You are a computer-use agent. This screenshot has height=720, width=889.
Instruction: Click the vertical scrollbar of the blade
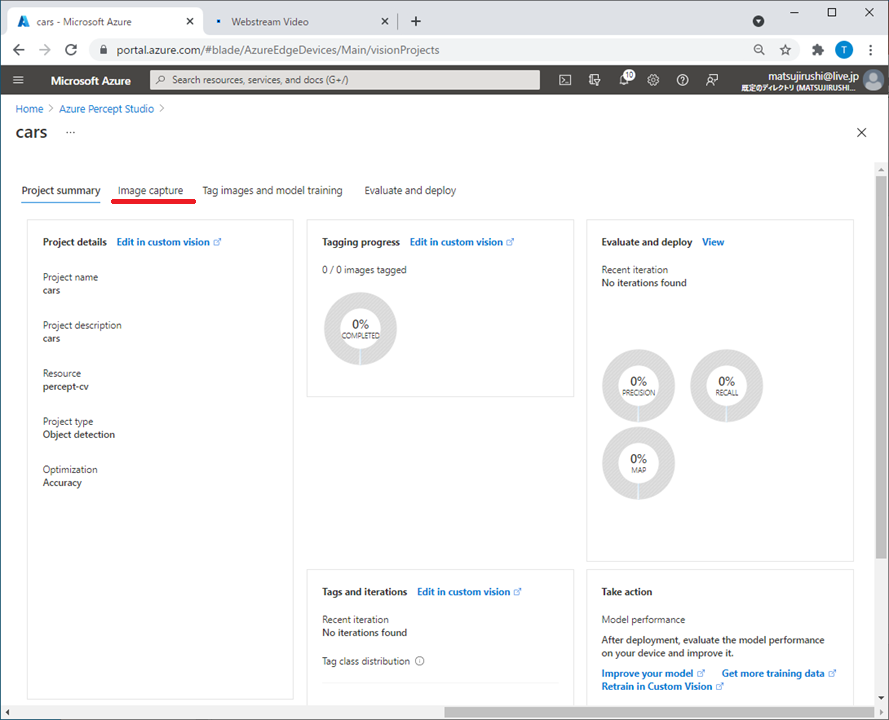(881, 367)
